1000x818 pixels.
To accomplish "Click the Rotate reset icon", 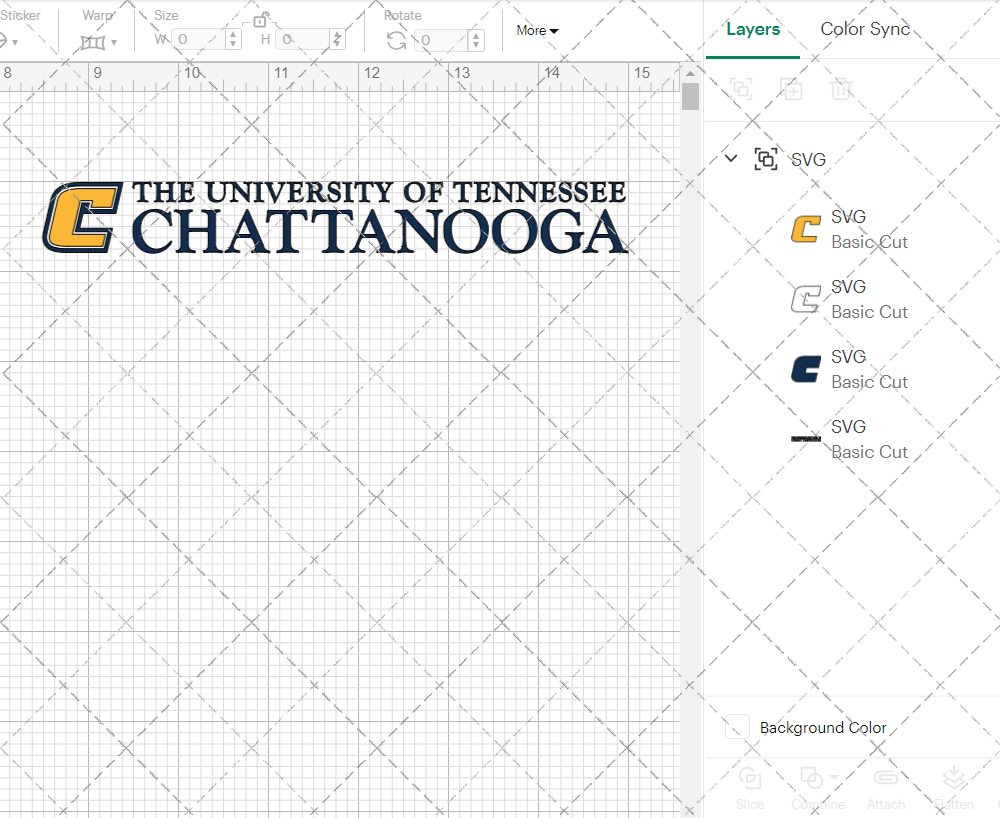I will click(x=396, y=38).
